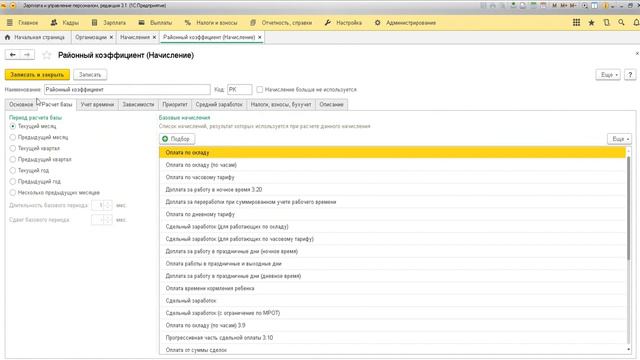Click the Подбор button
Image resolution: width=640 pixels, height=360 pixels.
pyautogui.click(x=177, y=139)
